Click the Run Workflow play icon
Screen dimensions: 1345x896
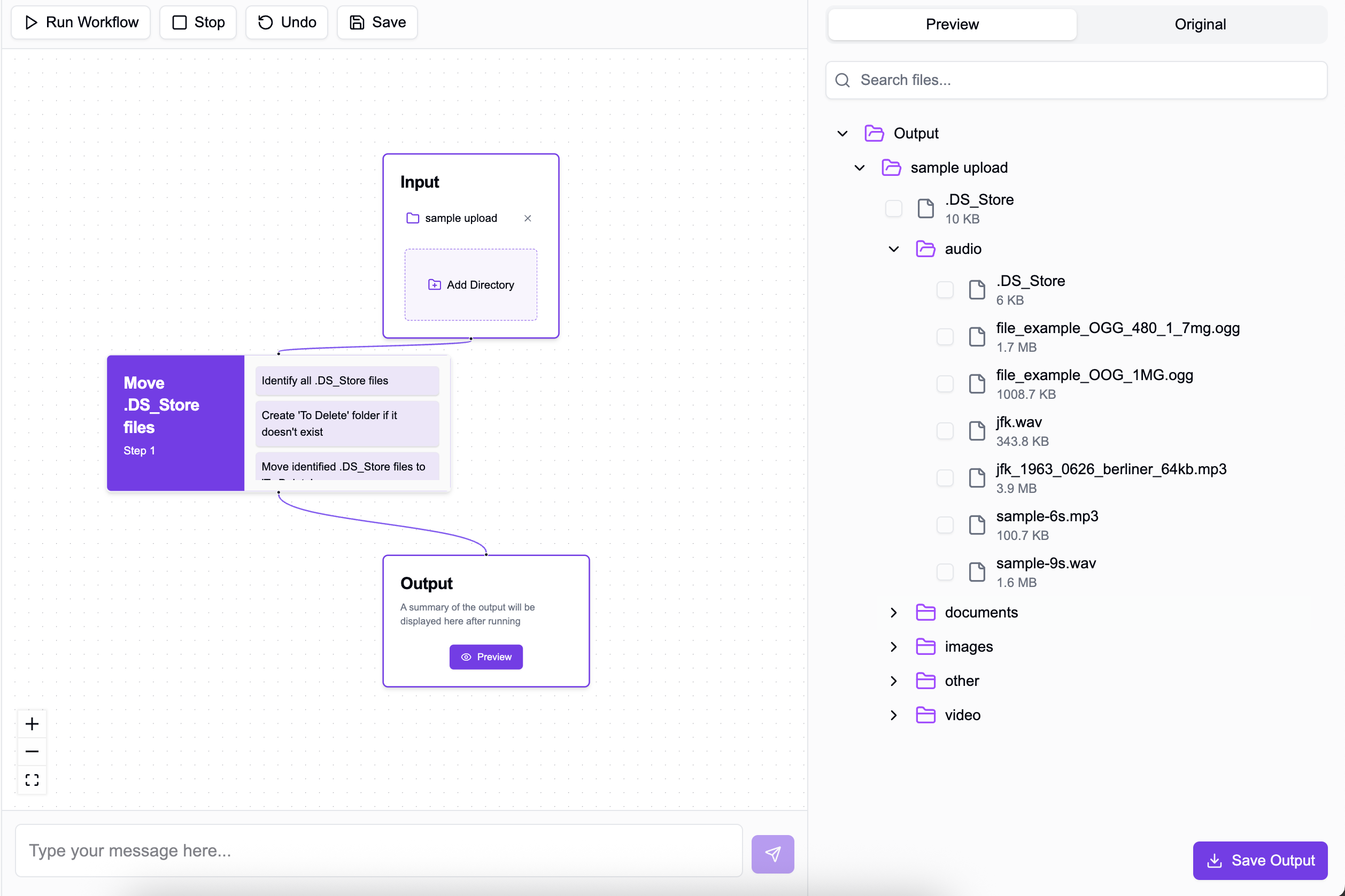32,22
